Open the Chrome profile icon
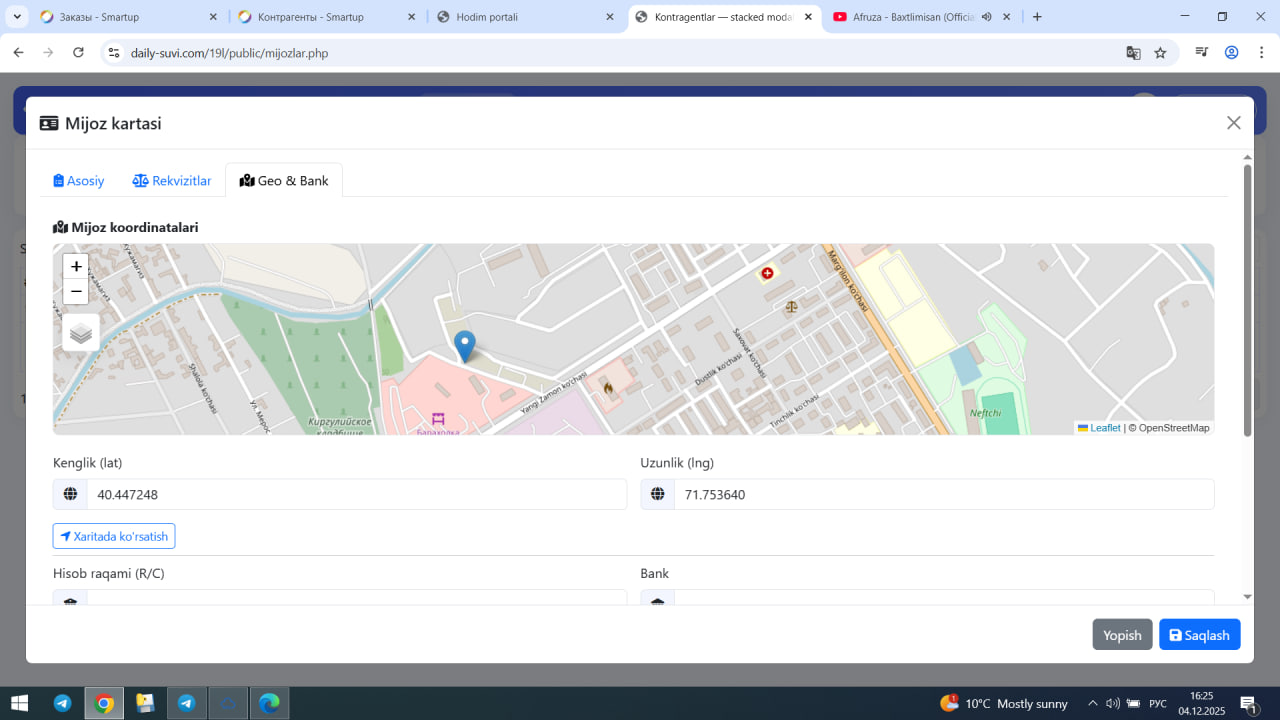The width and height of the screenshot is (1280, 720). pyautogui.click(x=1231, y=53)
